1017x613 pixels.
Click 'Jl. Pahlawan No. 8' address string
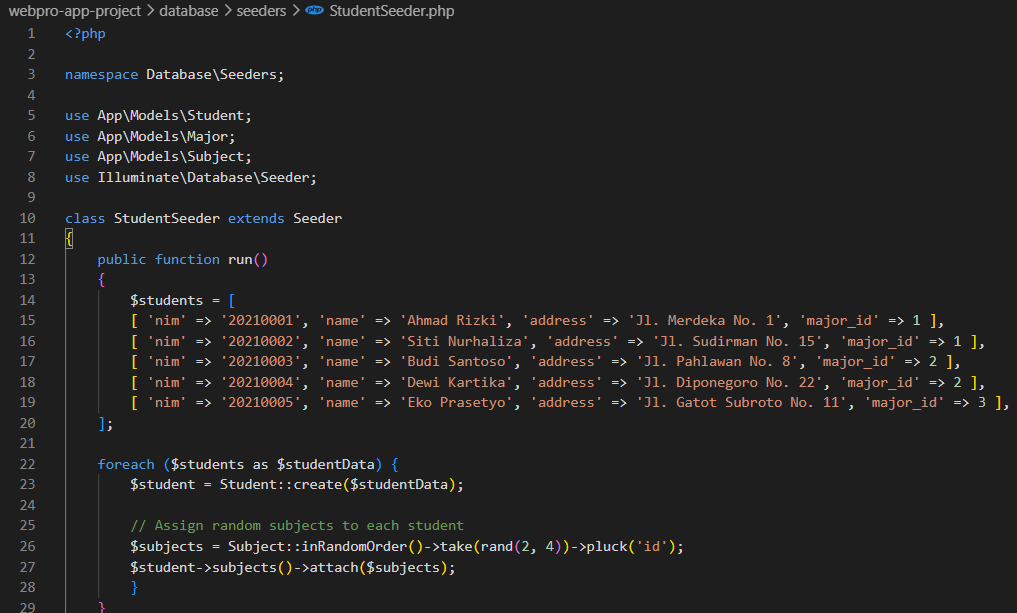pos(717,361)
